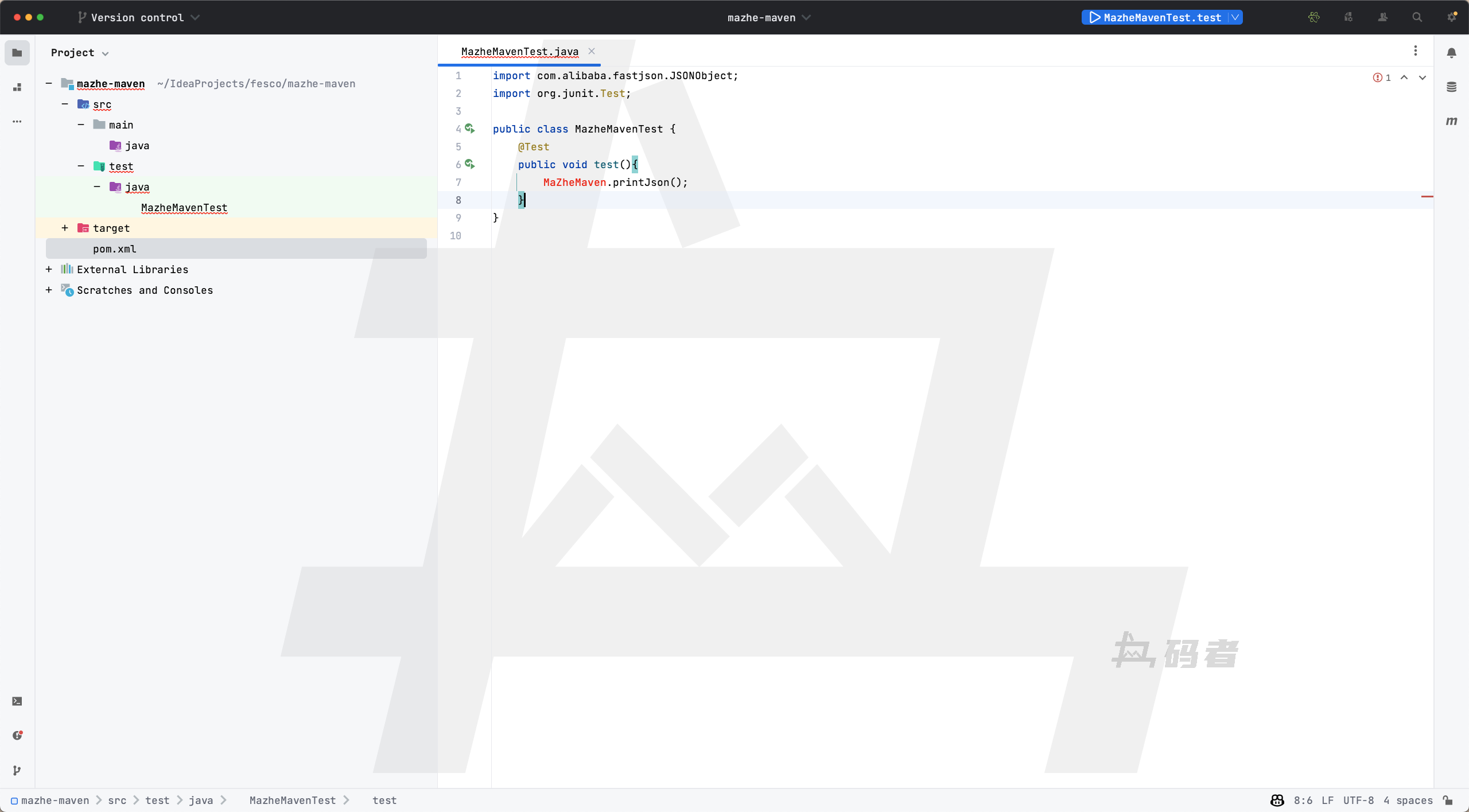Open the Git tool window icon
This screenshot has height=812, width=1469.
coord(17,770)
